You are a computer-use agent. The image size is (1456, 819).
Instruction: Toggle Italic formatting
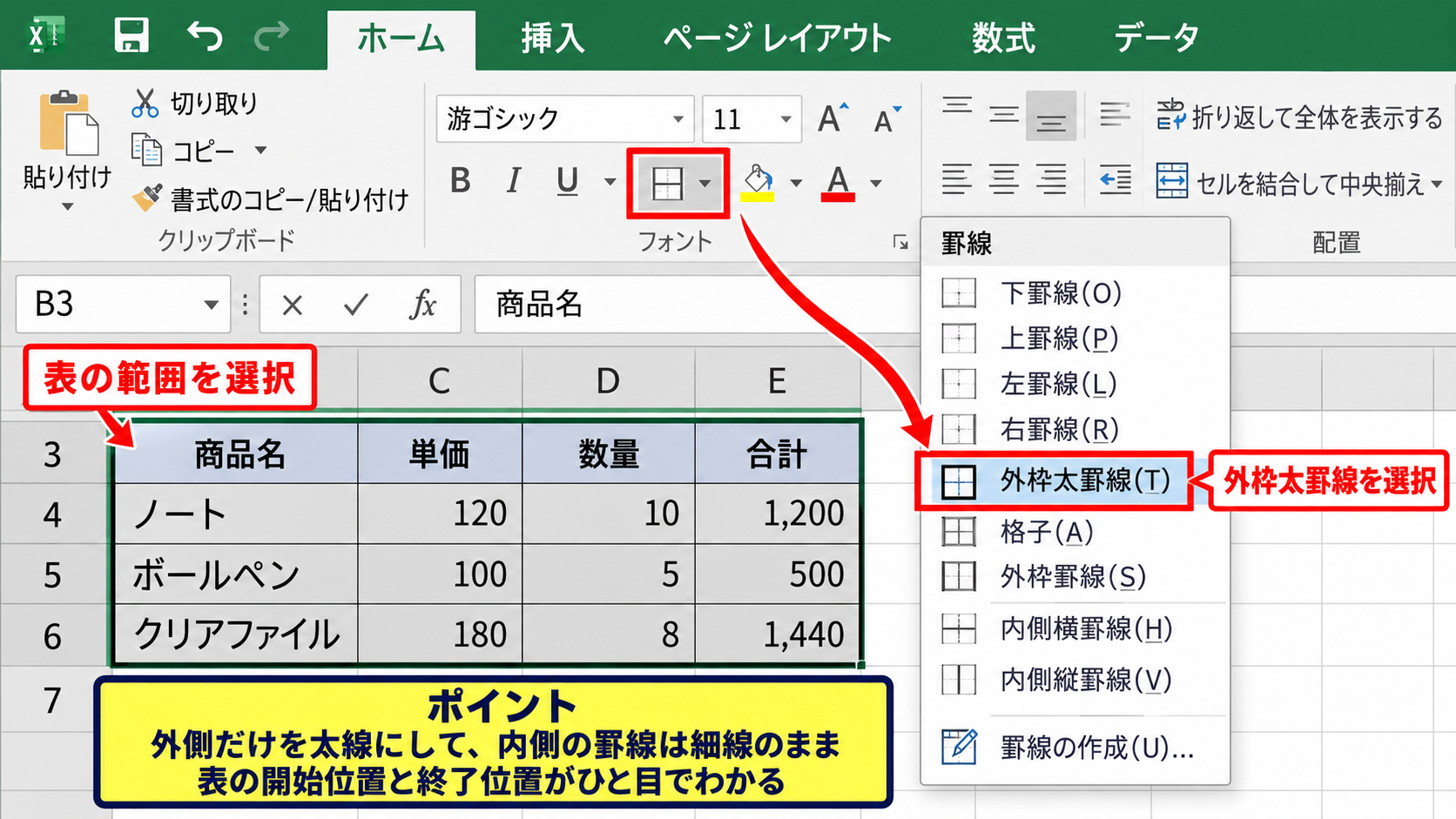point(514,181)
